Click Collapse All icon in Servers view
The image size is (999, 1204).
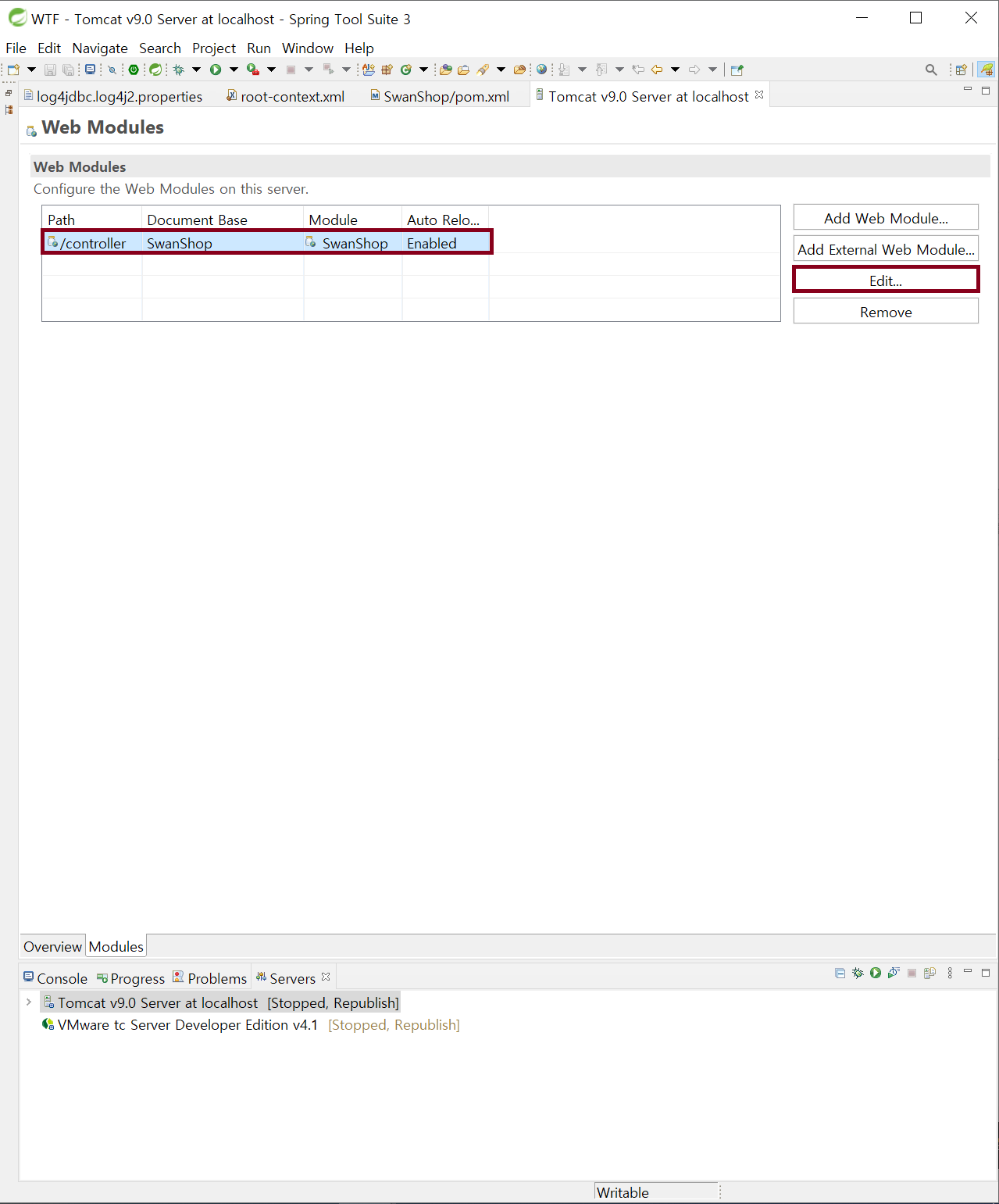click(x=840, y=973)
